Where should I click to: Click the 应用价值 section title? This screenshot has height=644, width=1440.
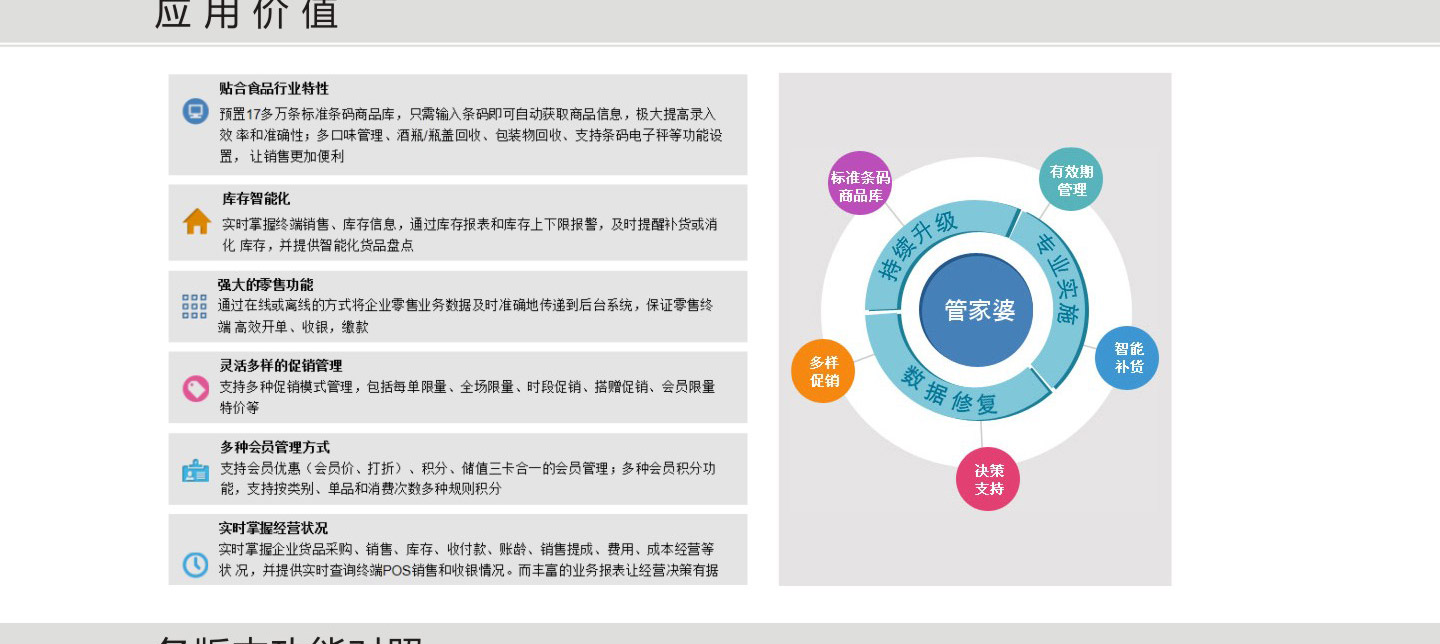coord(247,14)
